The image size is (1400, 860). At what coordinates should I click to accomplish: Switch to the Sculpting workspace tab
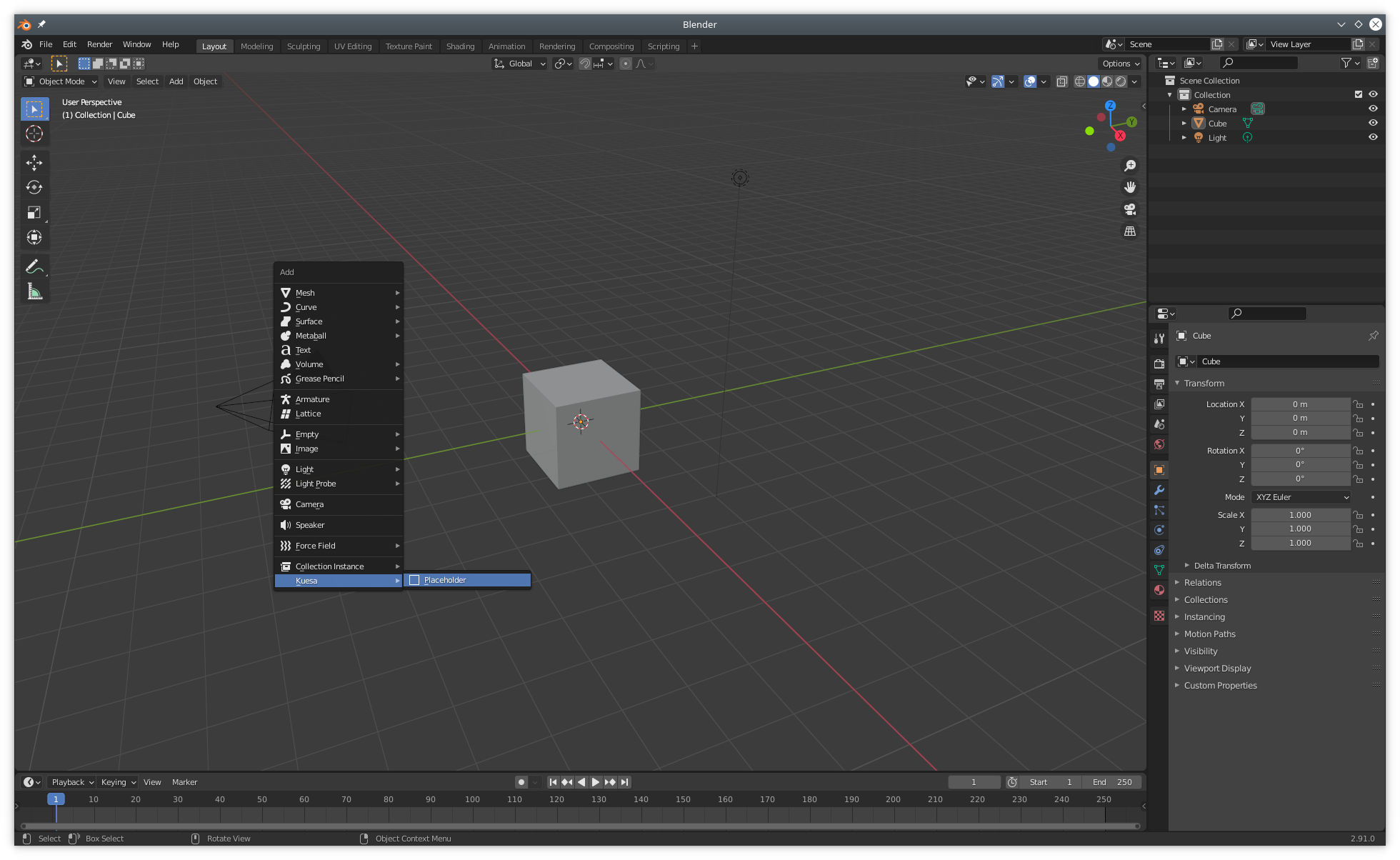click(x=304, y=46)
